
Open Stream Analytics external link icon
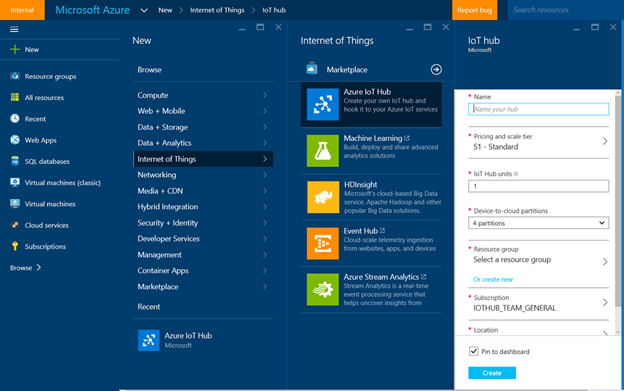tap(423, 276)
